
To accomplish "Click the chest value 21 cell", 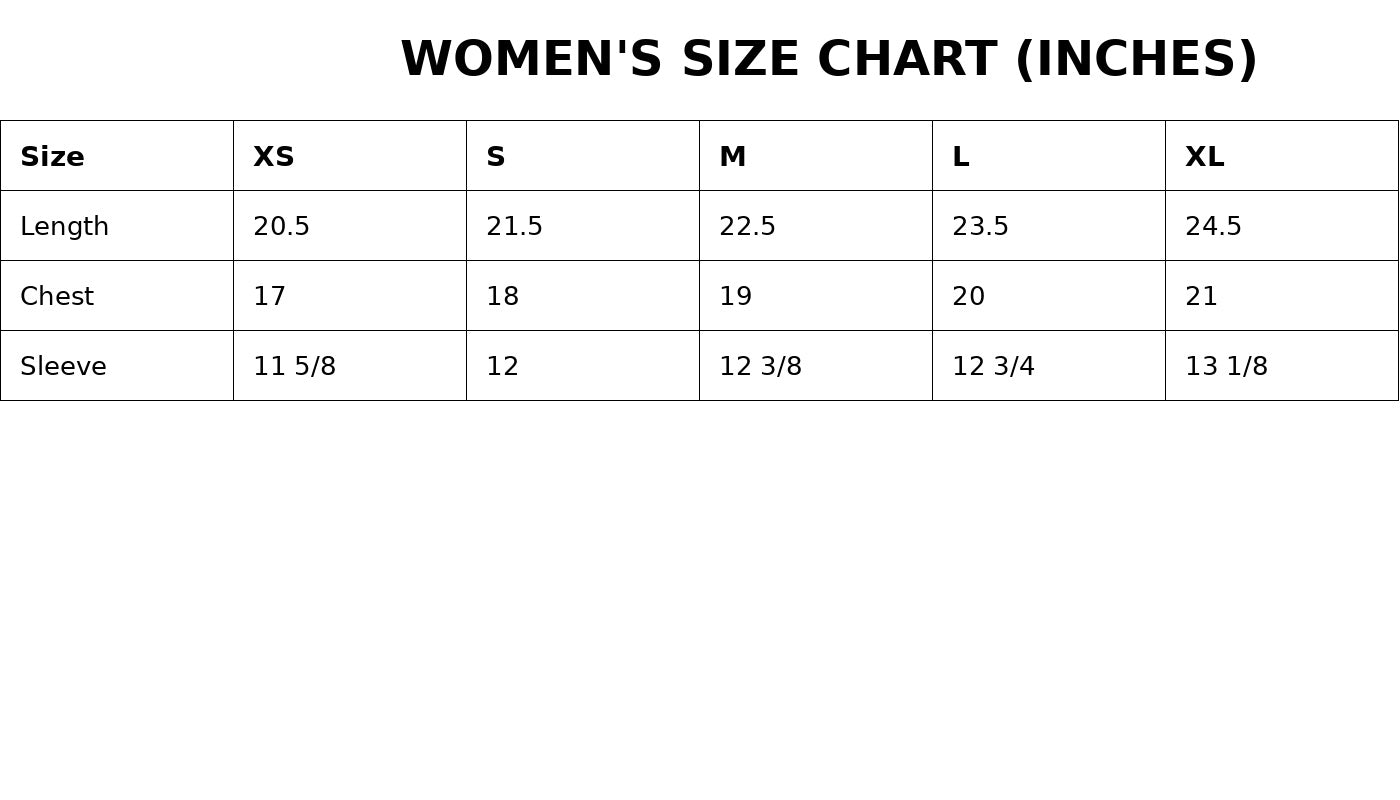I will pyautogui.click(x=1202, y=297).
